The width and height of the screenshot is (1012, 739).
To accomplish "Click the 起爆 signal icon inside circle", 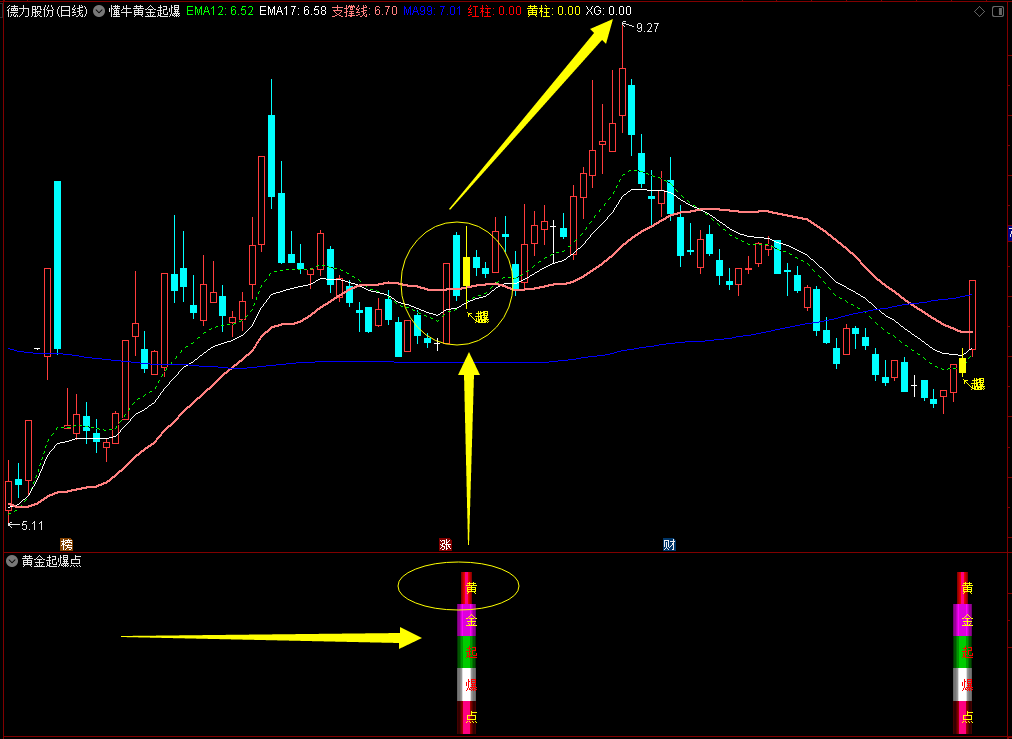I will click(x=481, y=318).
